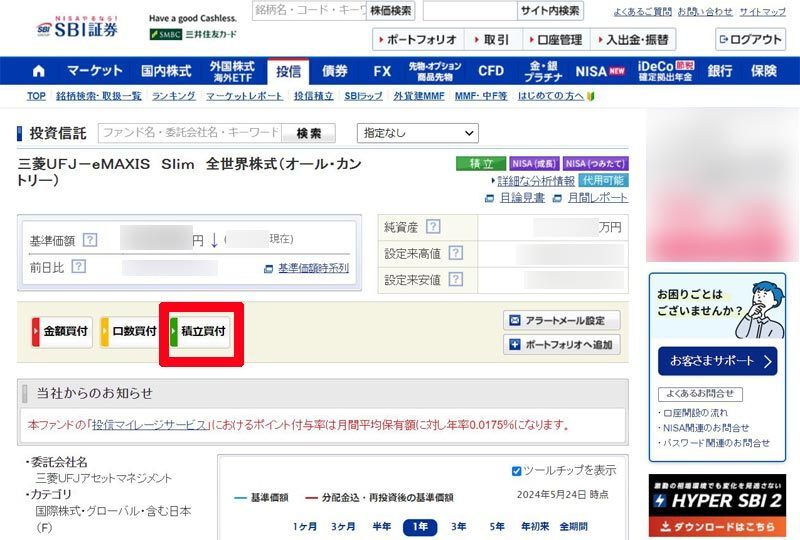Select 全期間 chart period

[x=573, y=526]
